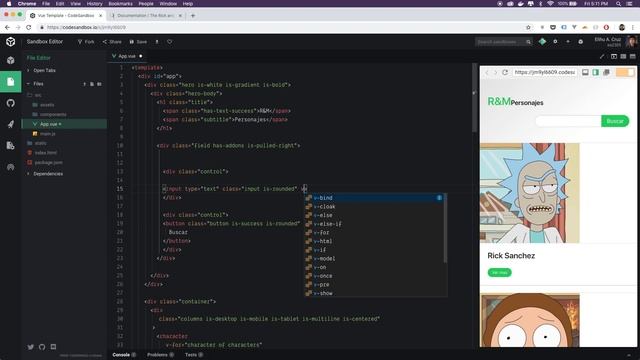The height and width of the screenshot is (360, 640).
Task: Focus the search input in preview
Action: point(568,121)
